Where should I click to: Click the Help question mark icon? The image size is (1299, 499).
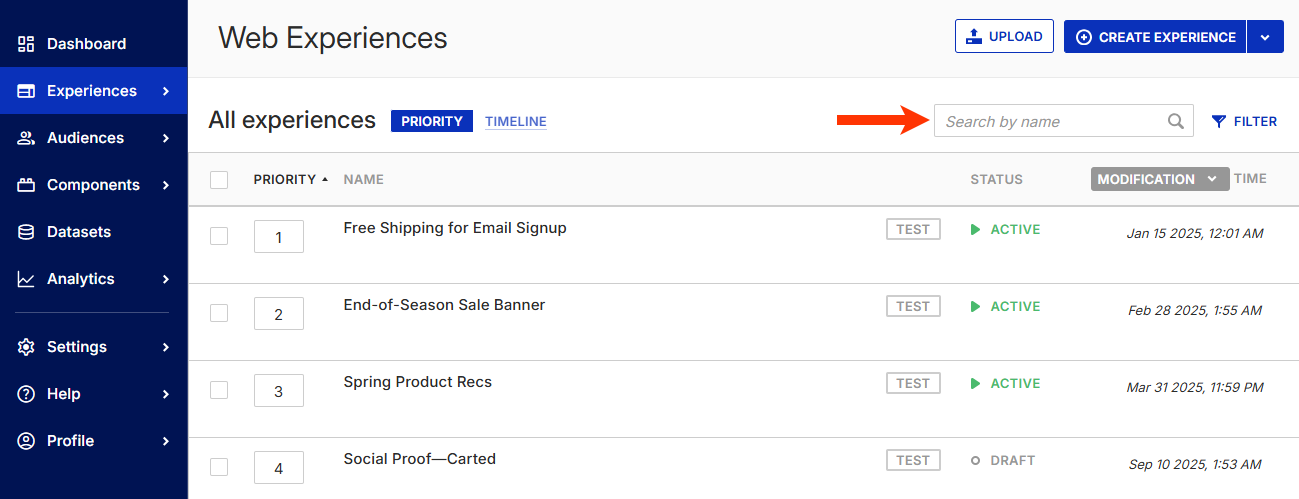click(27, 394)
